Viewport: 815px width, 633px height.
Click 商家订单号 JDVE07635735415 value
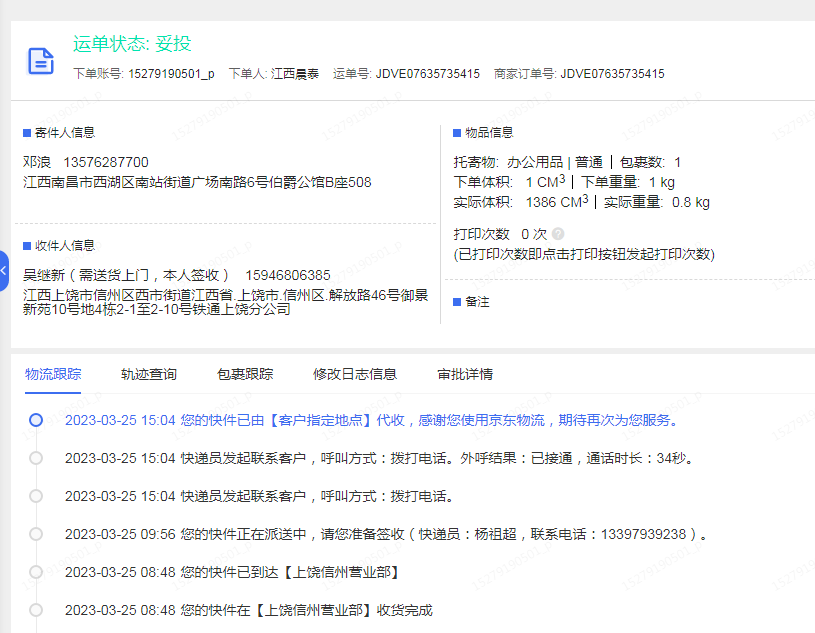coord(612,74)
